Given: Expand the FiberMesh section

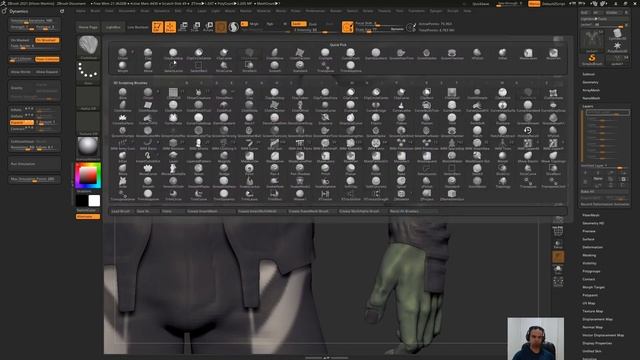Looking at the screenshot, I should click(591, 215).
